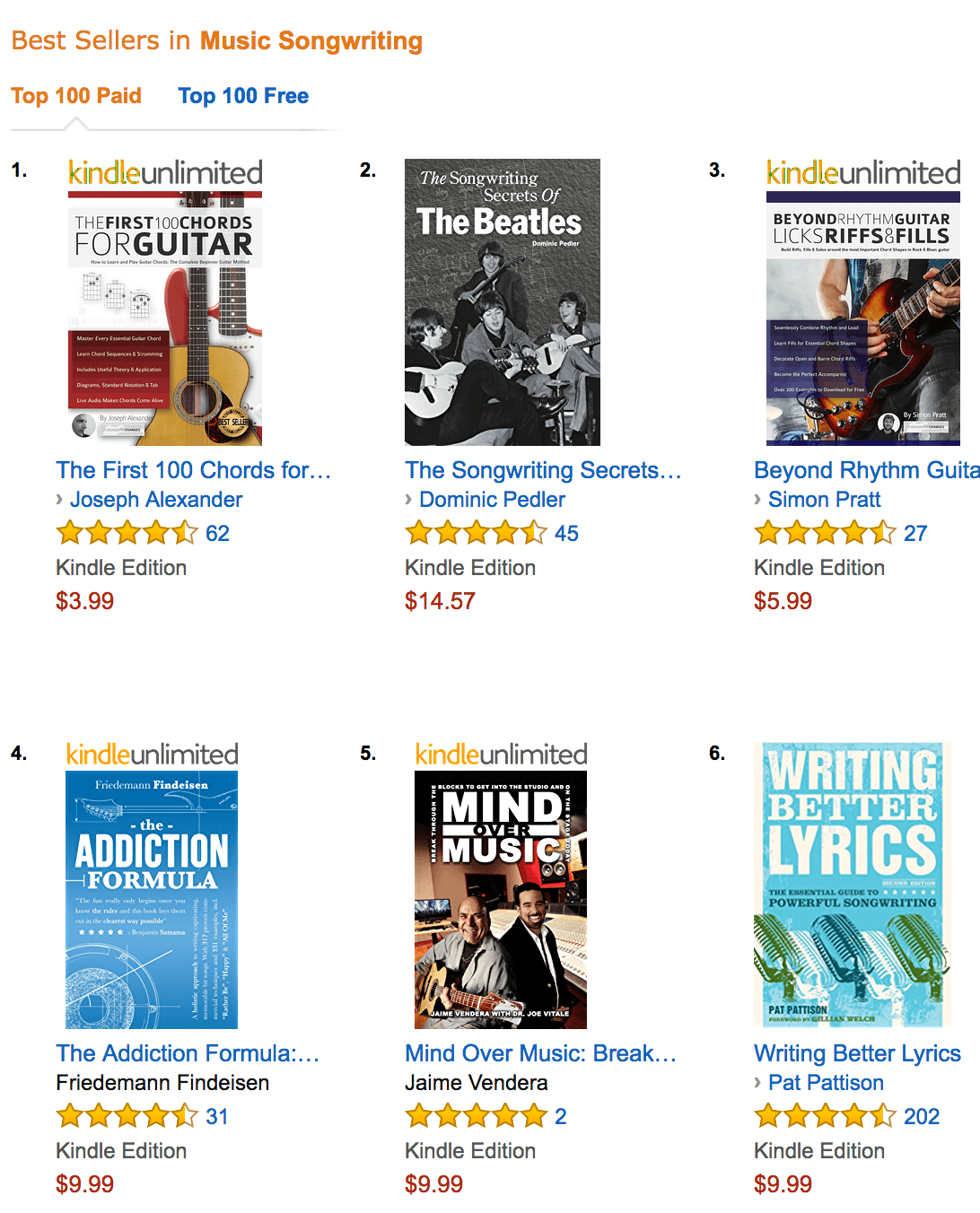This screenshot has width=980, height=1213.
Task: Switch to the Top 100 Free tab
Action: (242, 96)
